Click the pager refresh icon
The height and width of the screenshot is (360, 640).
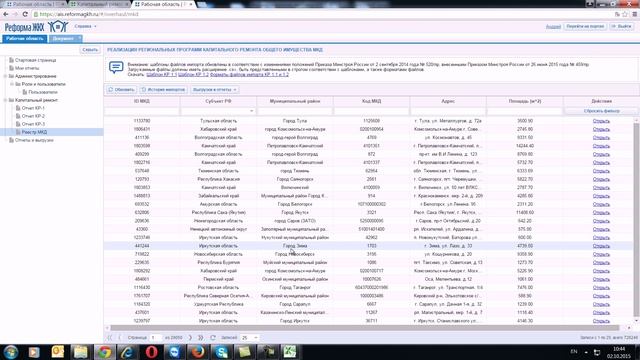pos(213,338)
